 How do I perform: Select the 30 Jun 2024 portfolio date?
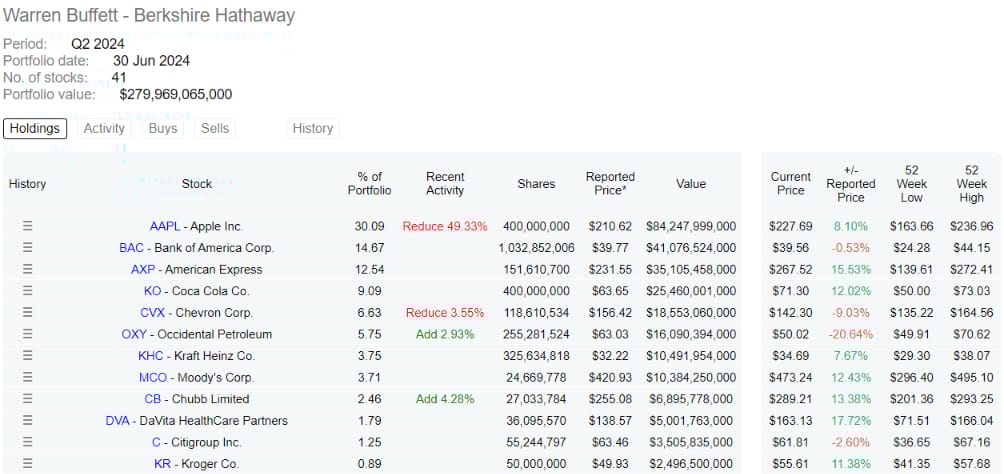point(151,61)
